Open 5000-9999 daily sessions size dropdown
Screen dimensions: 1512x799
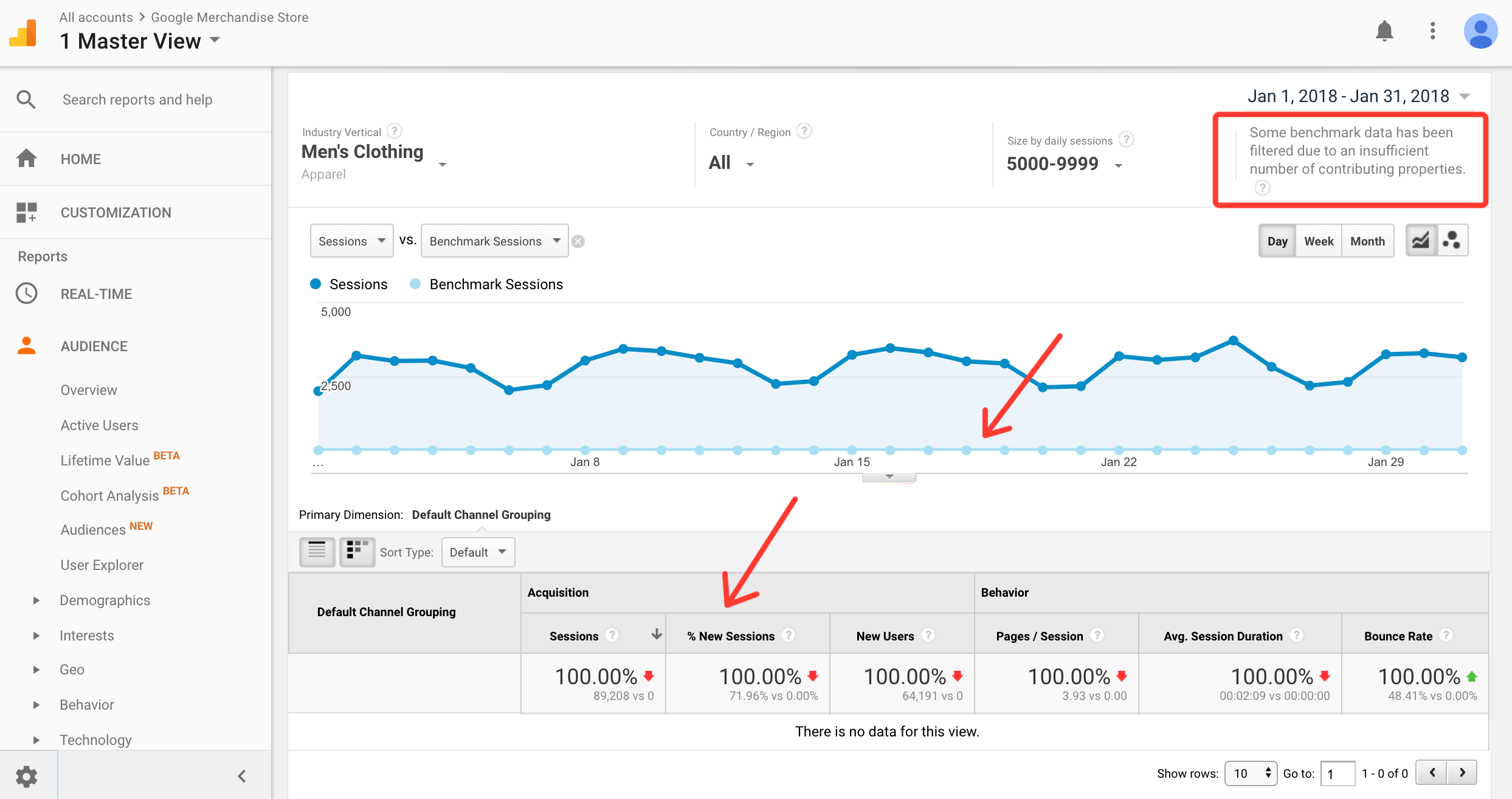point(1065,164)
